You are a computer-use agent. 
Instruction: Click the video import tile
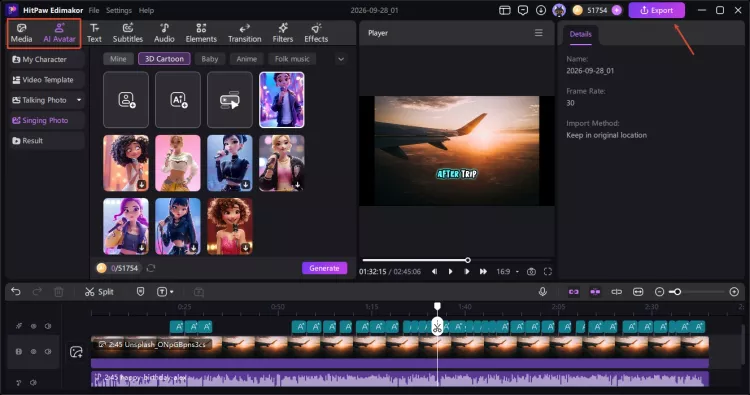point(230,100)
